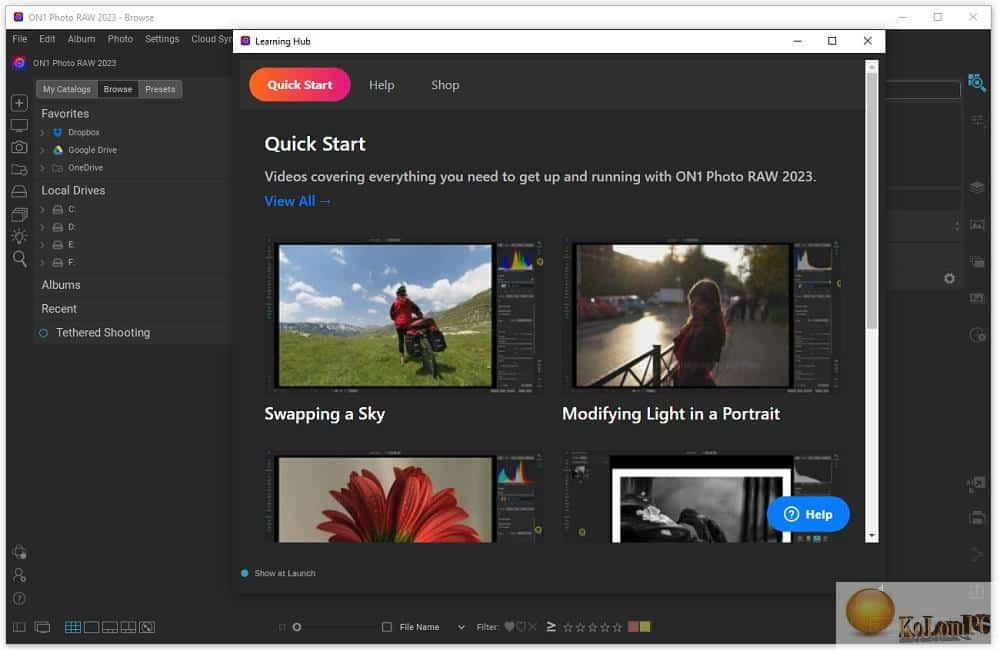Toggle the heart (liked) filter
Viewport: 1000px width, 650px height.
(x=509, y=627)
